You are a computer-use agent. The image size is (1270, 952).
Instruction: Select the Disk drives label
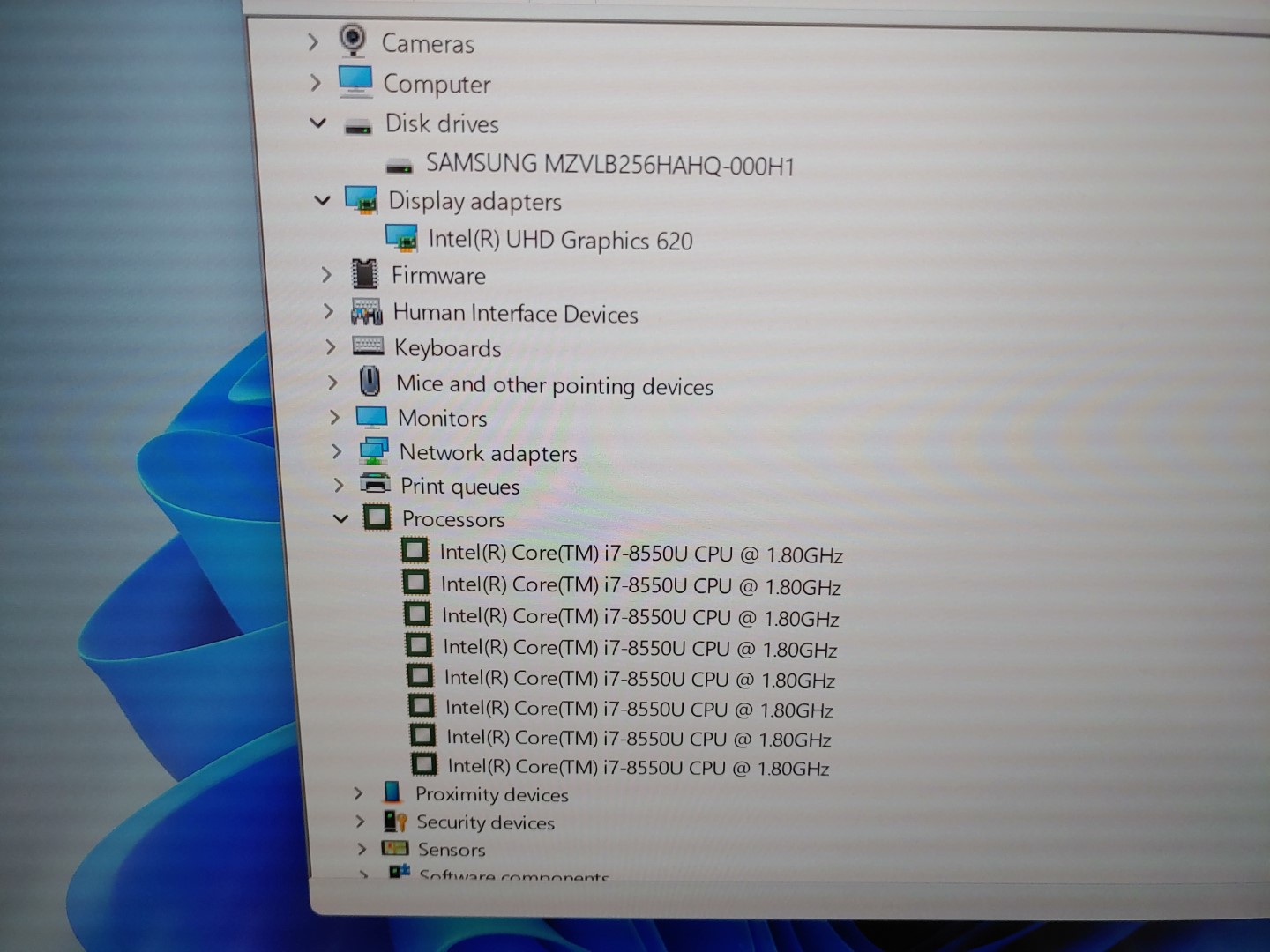pyautogui.click(x=442, y=123)
